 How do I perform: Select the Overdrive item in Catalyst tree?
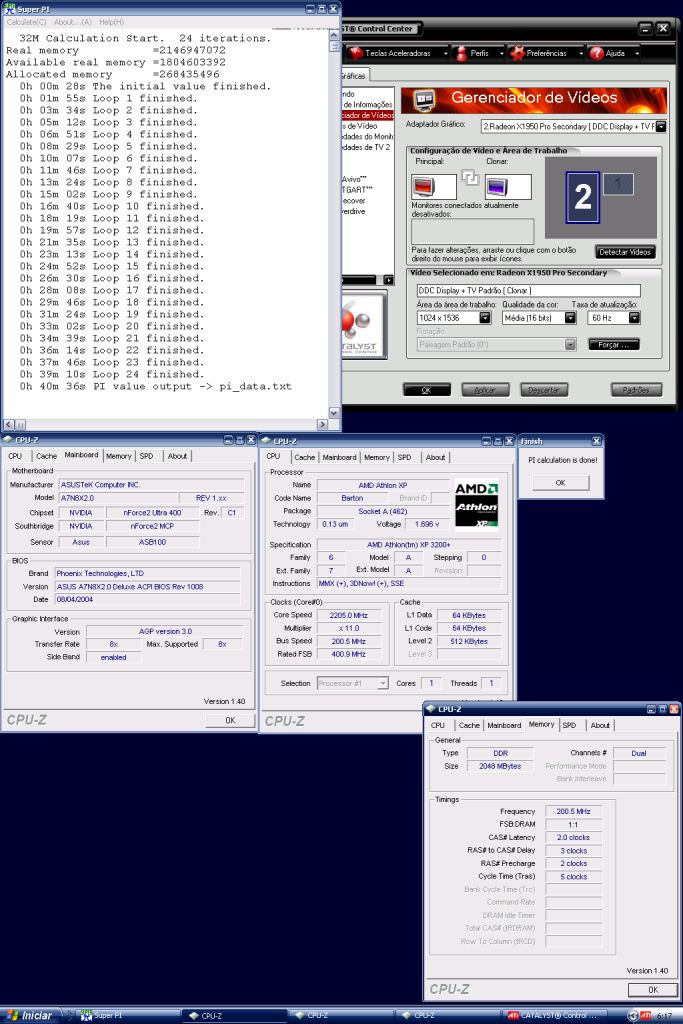point(354,212)
